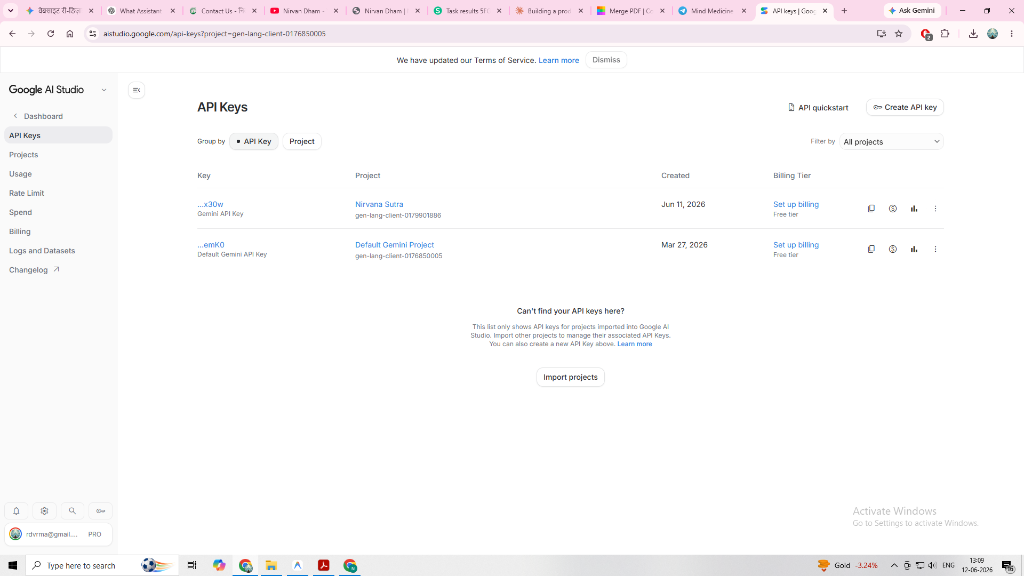Open API quickstart
1024x576 pixels.
coord(818,107)
